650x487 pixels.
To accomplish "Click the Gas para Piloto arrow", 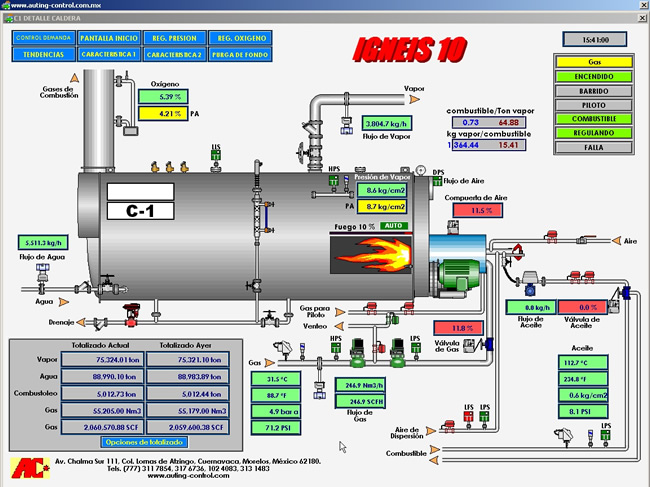I will click(x=340, y=312).
